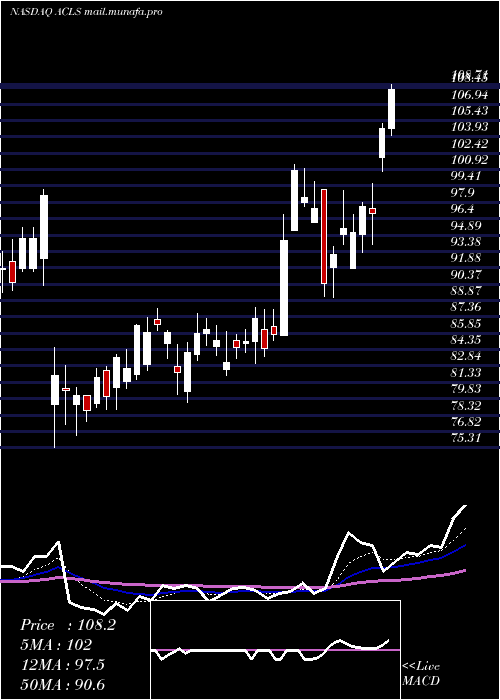Select the 102.42 price axis label
The height and width of the screenshot is (700, 500).
(x=469, y=144)
